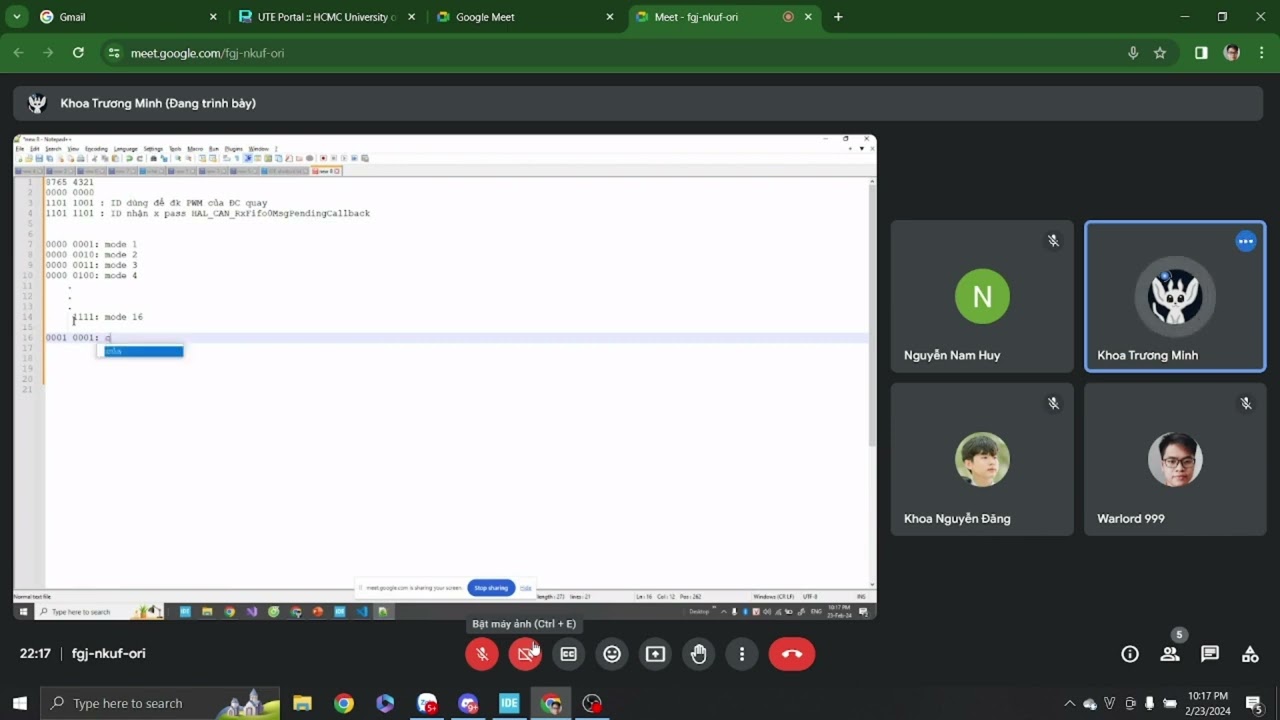Show hidden system tray icons
The image size is (1280, 720).
1069,703
